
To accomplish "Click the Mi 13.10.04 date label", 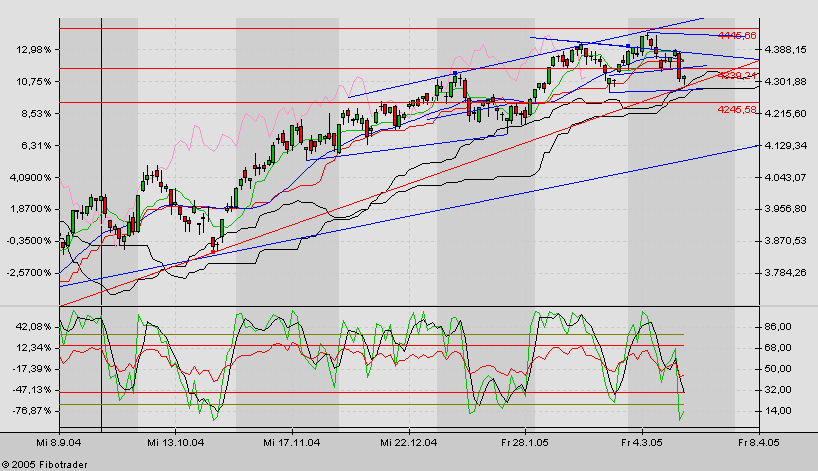I will [175, 442].
